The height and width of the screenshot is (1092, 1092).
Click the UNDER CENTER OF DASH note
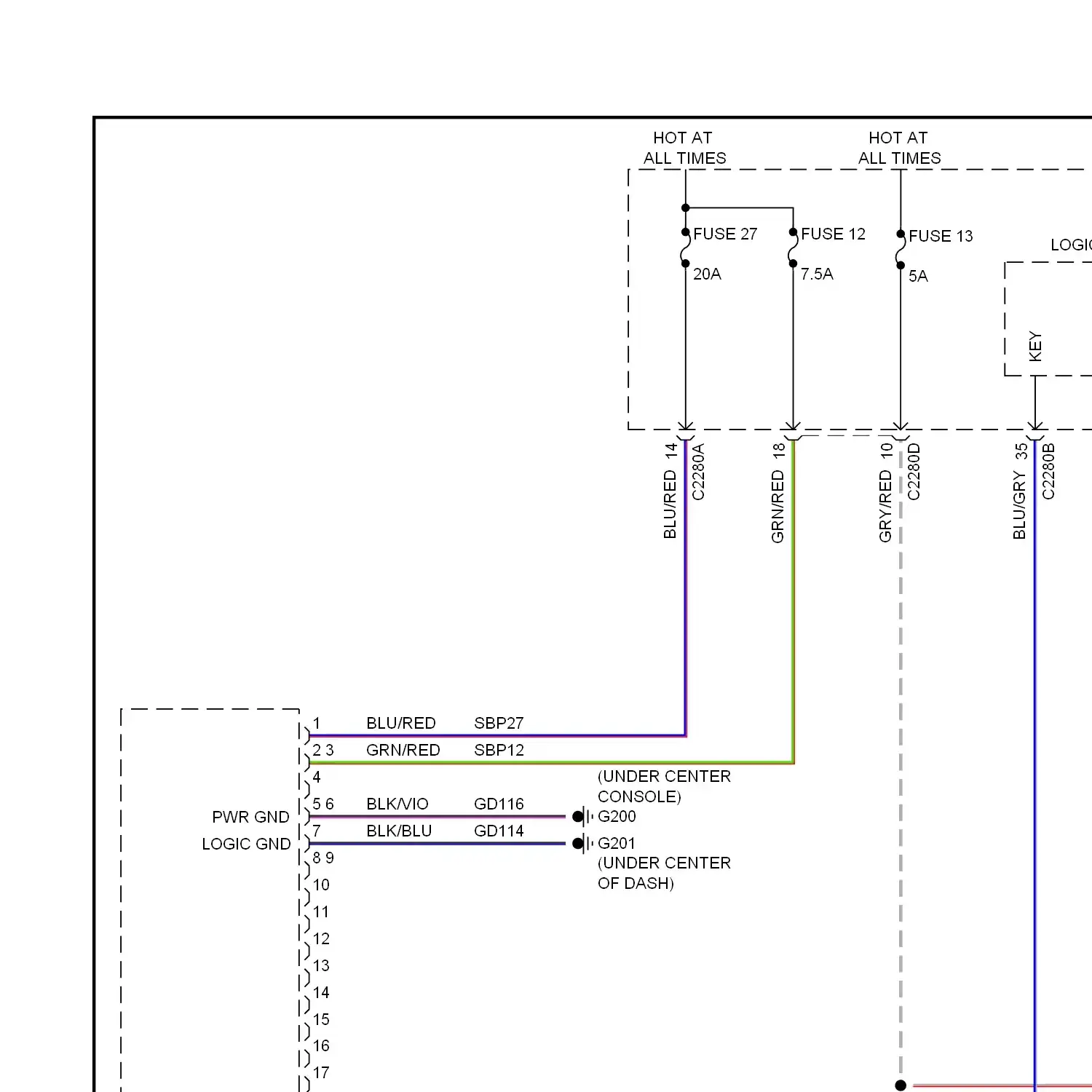click(664, 873)
